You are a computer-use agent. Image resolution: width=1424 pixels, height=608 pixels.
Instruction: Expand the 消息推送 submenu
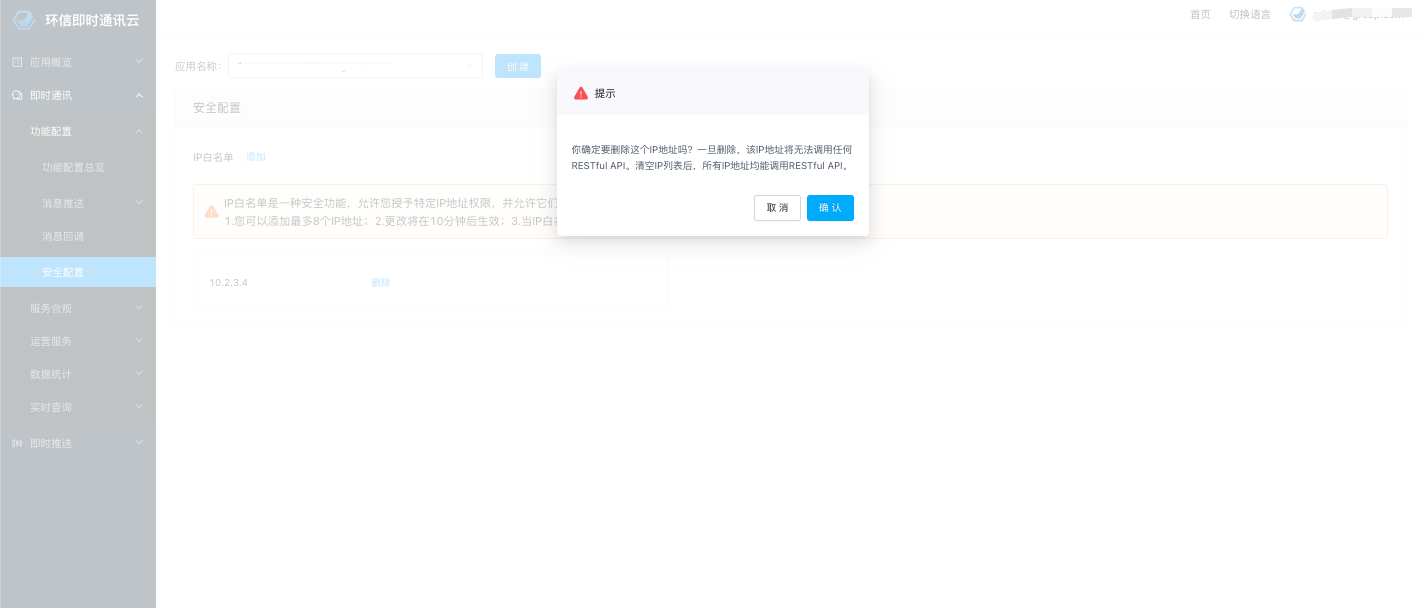[x=139, y=203]
